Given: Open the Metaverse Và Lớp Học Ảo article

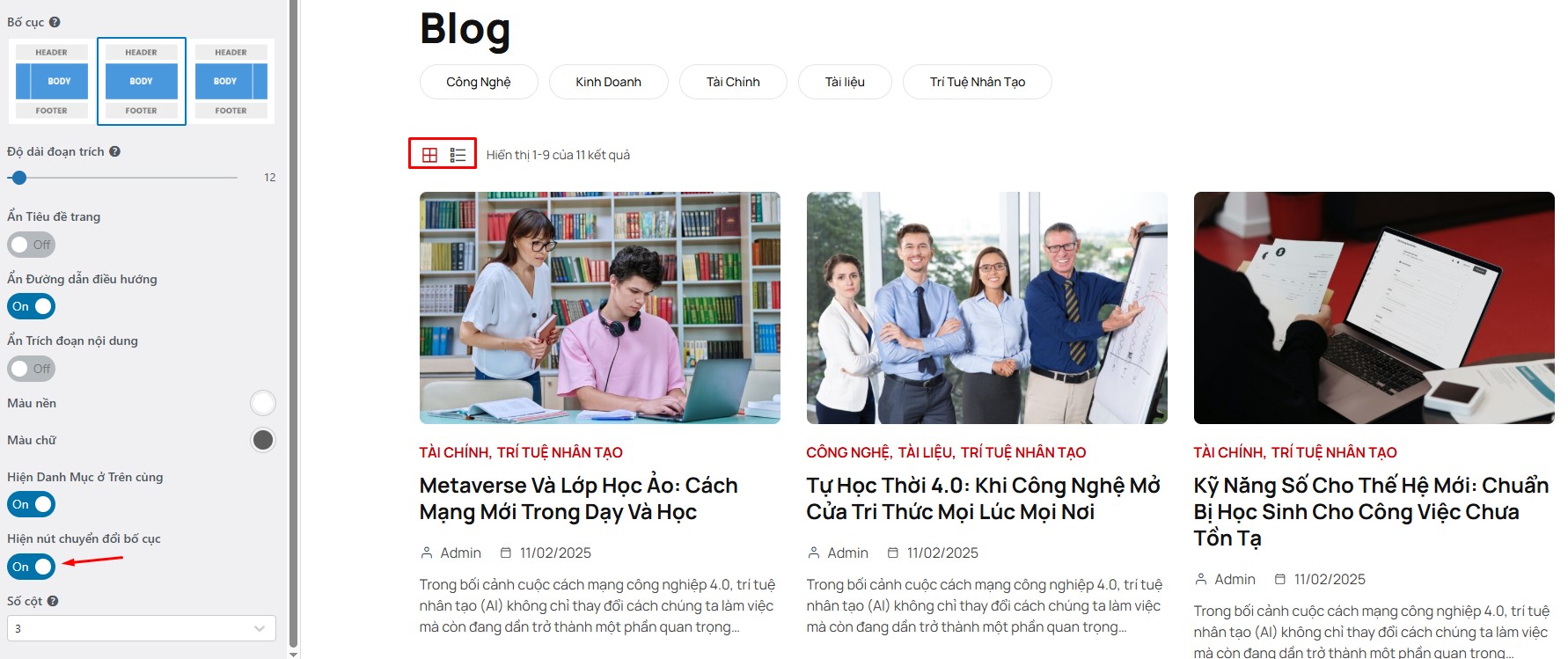Looking at the screenshot, I should pyautogui.click(x=579, y=499).
